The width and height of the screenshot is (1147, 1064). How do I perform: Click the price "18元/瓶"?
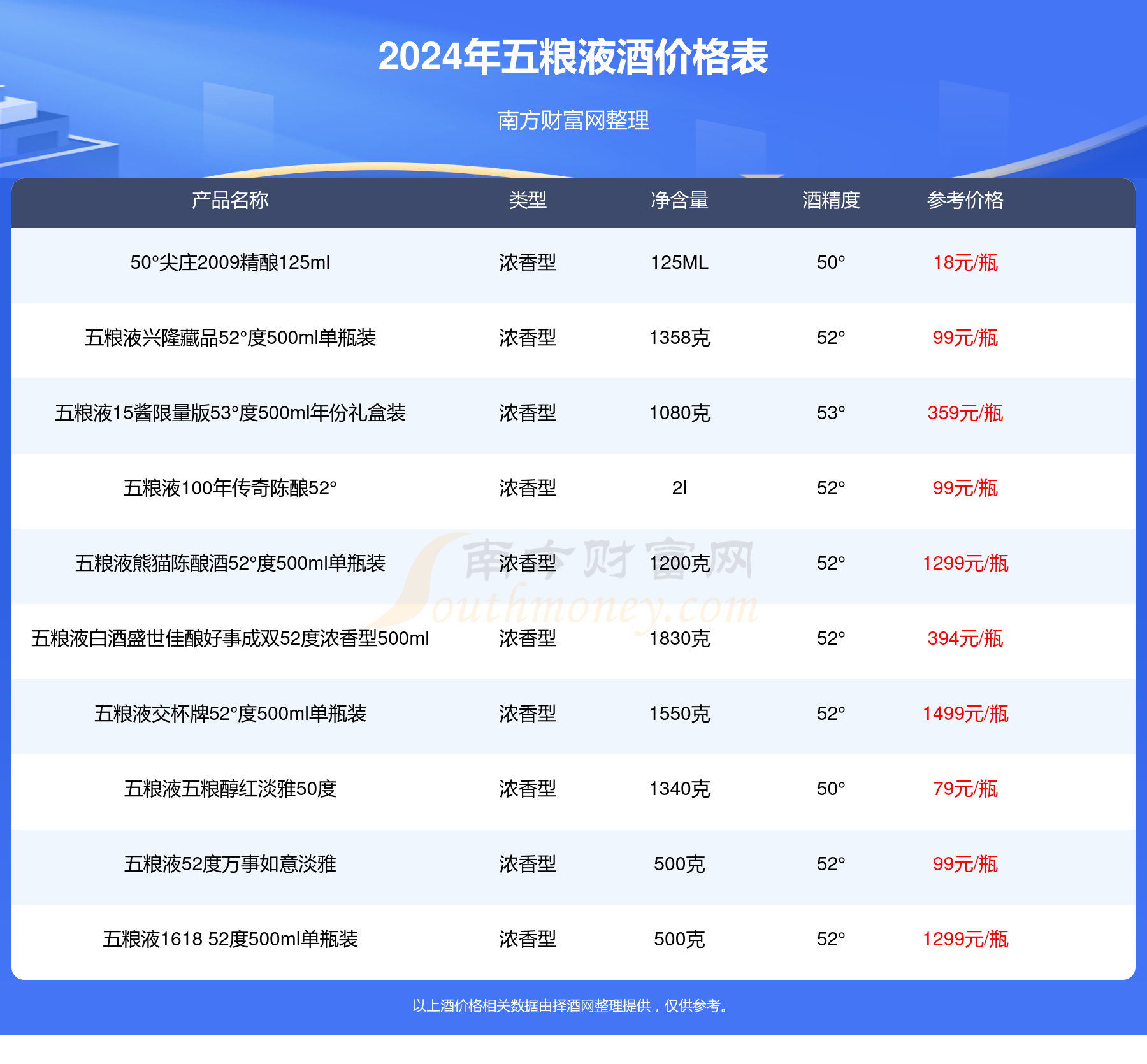965,262
